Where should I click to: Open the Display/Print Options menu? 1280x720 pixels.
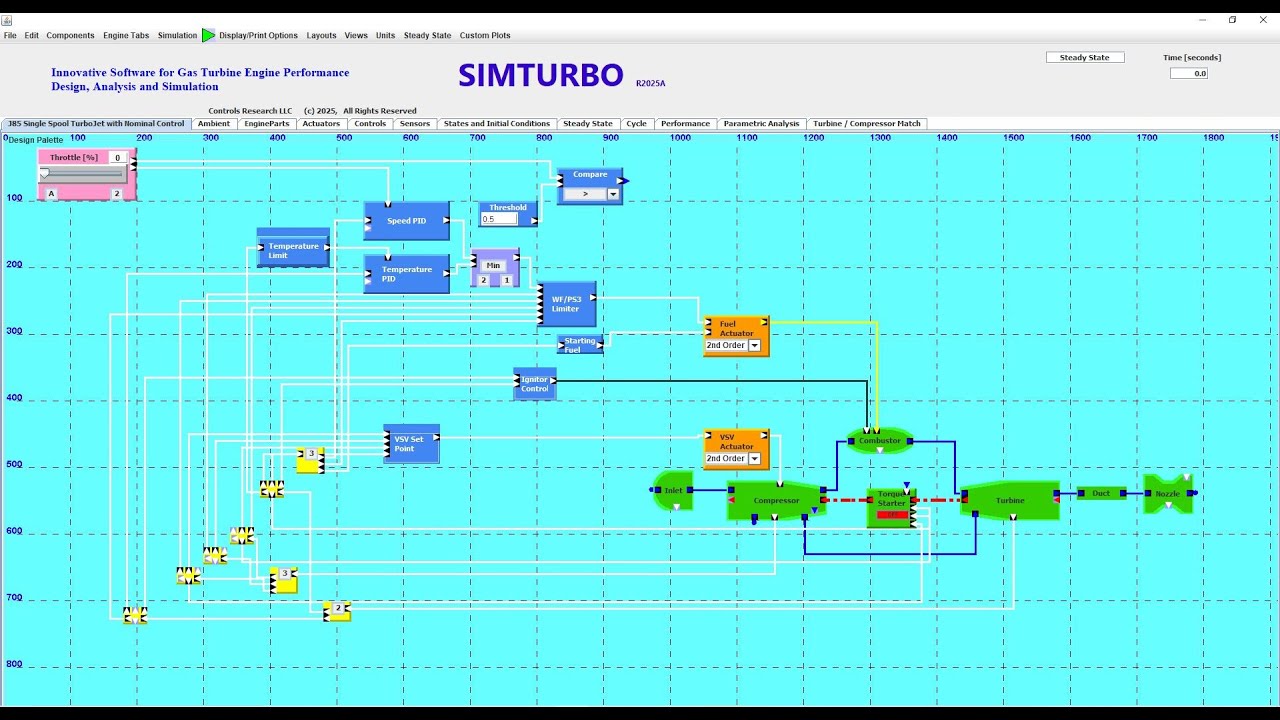pyautogui.click(x=258, y=35)
